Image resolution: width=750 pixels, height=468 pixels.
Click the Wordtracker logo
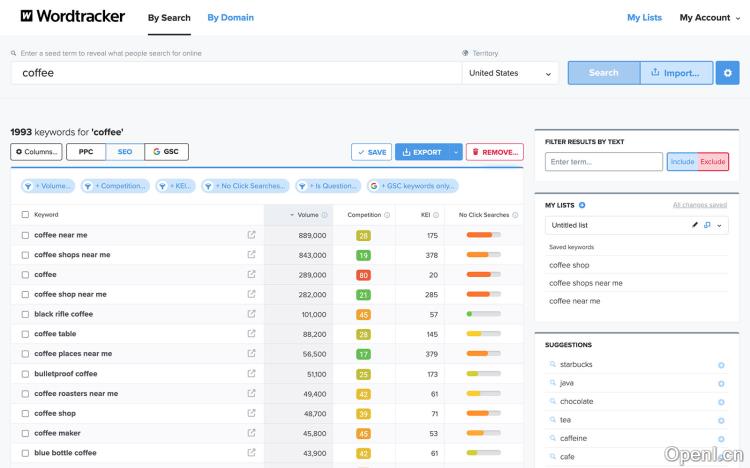(72, 16)
